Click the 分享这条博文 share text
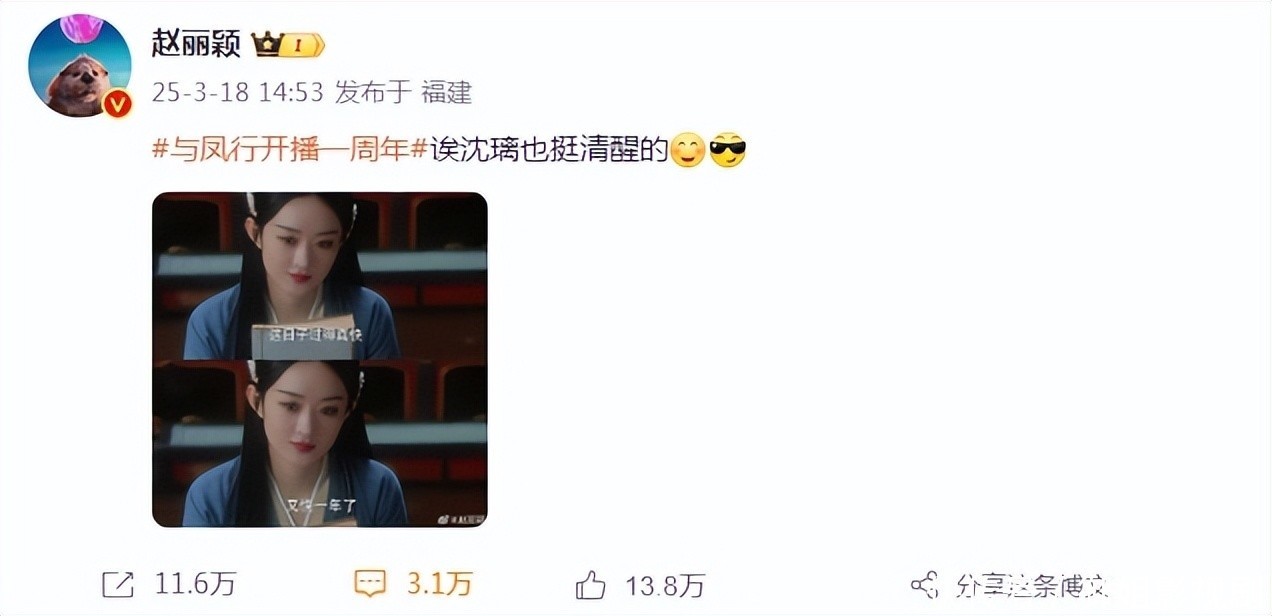This screenshot has height=616, width=1272. [1031, 585]
